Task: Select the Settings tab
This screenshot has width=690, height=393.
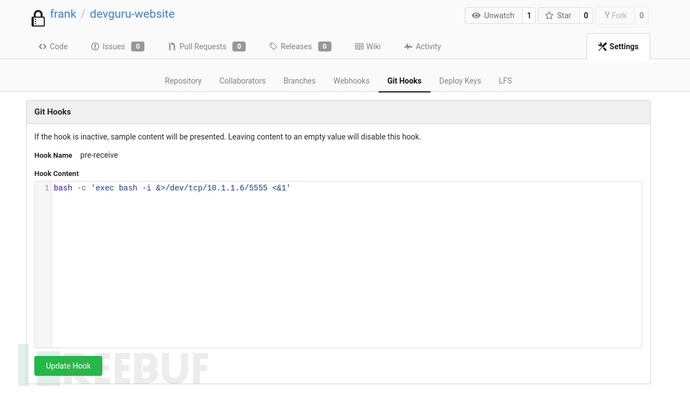Action: pos(618,47)
